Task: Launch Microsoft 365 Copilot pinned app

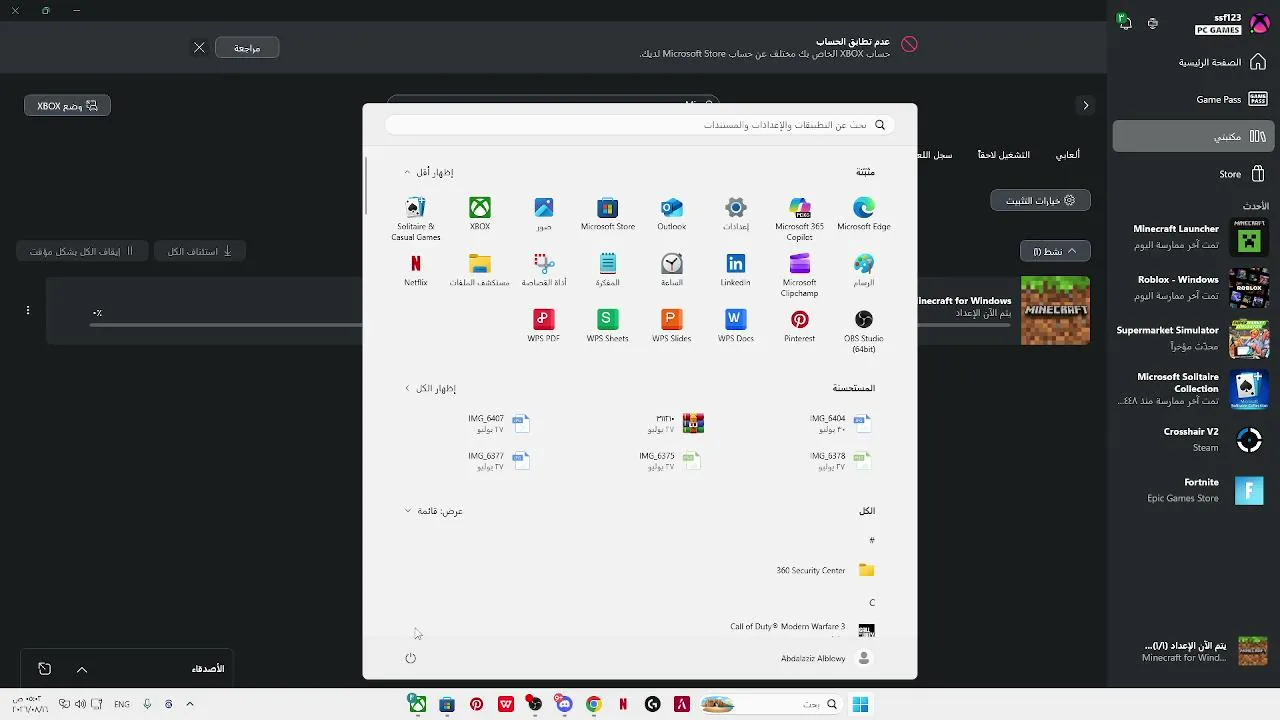Action: click(x=799, y=219)
